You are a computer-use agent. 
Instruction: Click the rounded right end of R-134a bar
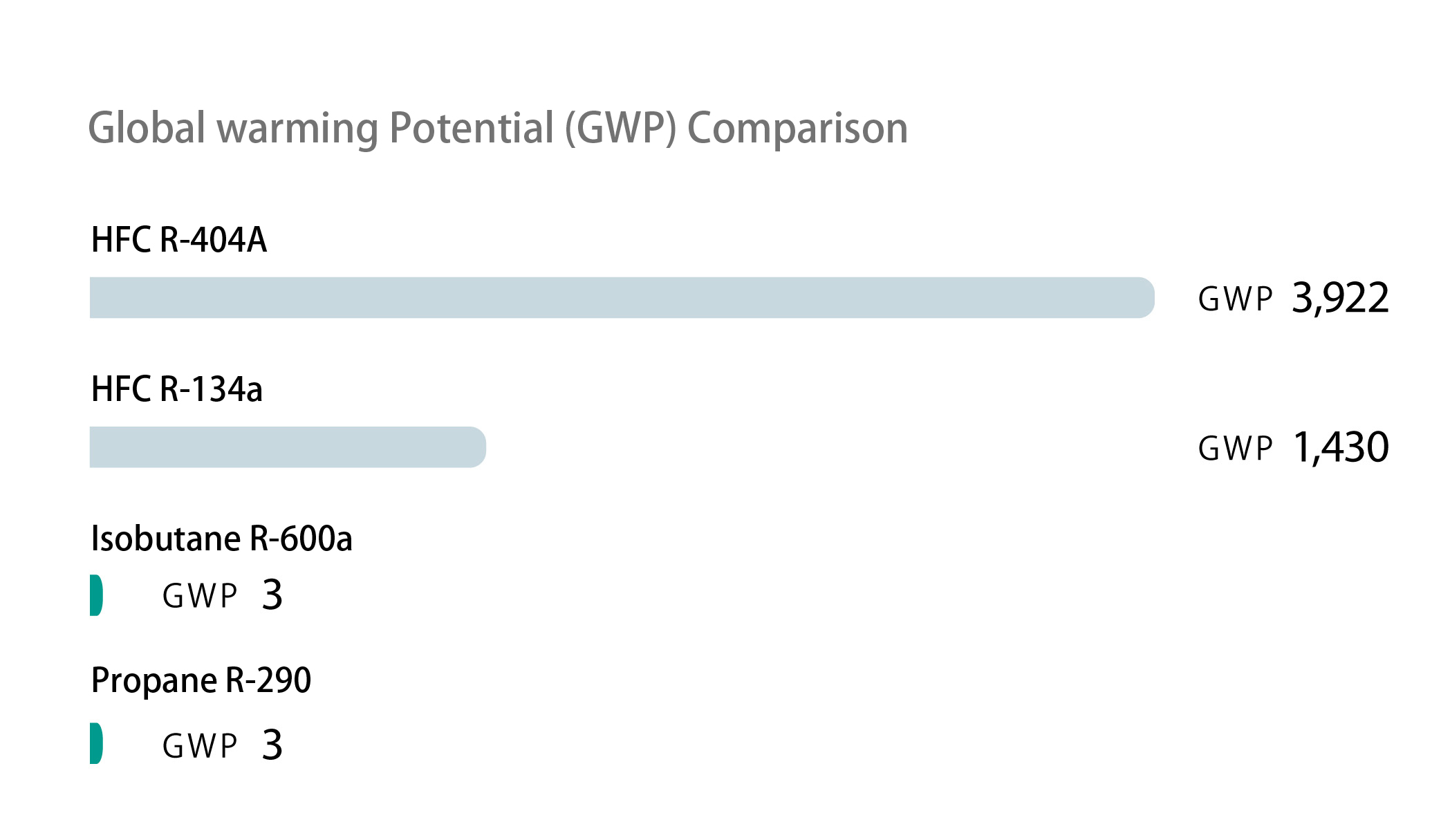click(476, 447)
